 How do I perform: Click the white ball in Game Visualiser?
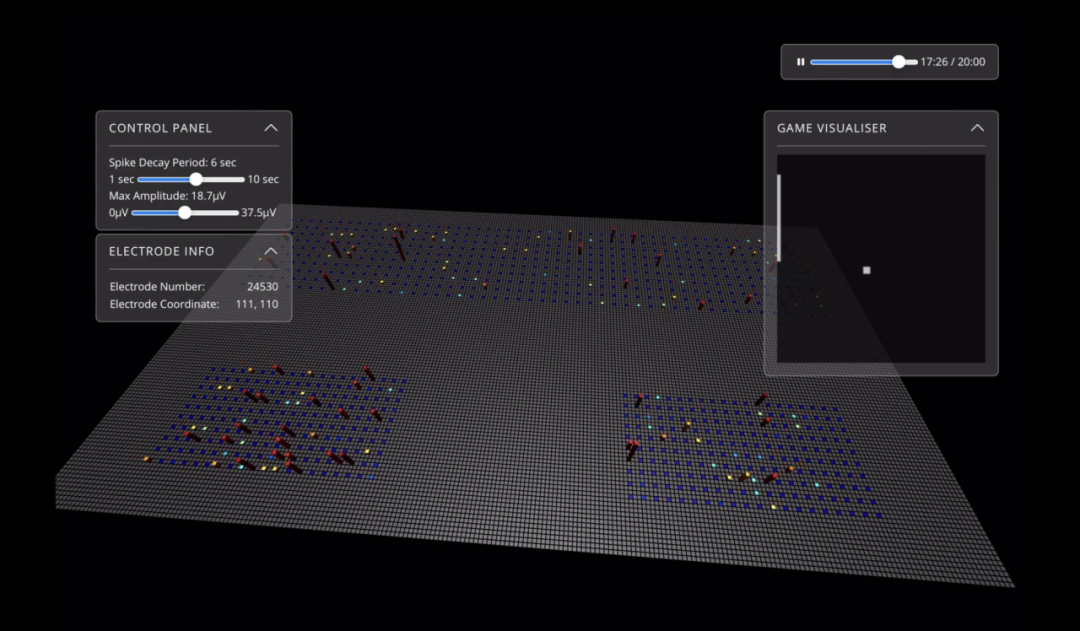tap(866, 271)
